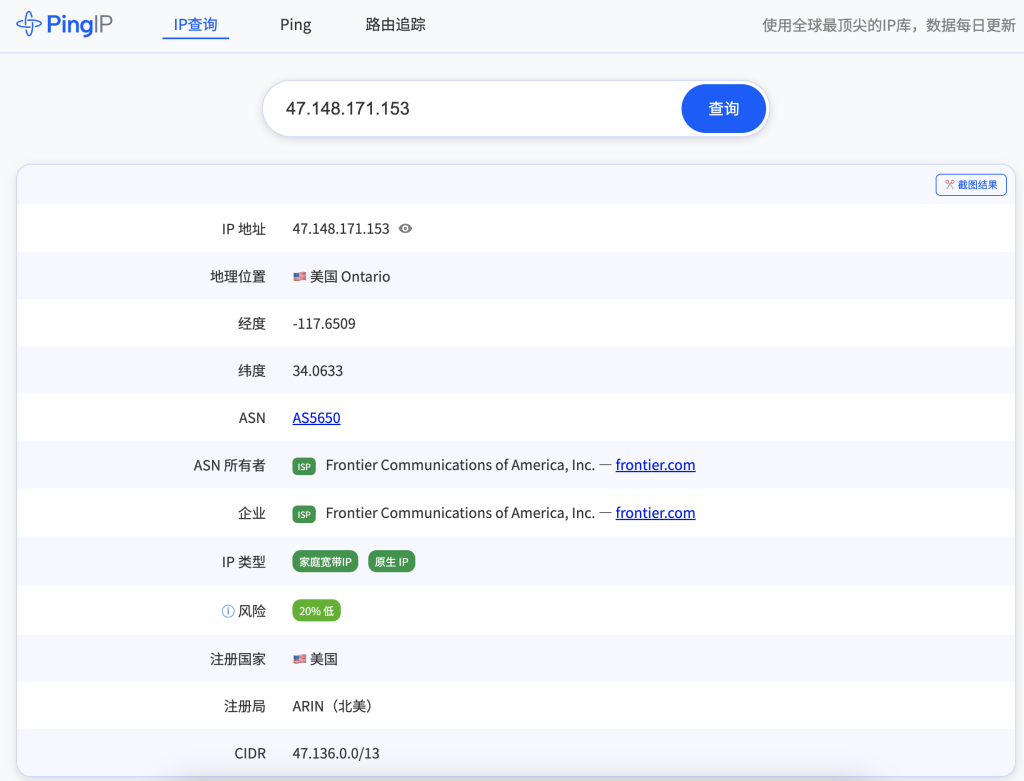
Task: Click the PingIP logo
Action: coord(64,24)
